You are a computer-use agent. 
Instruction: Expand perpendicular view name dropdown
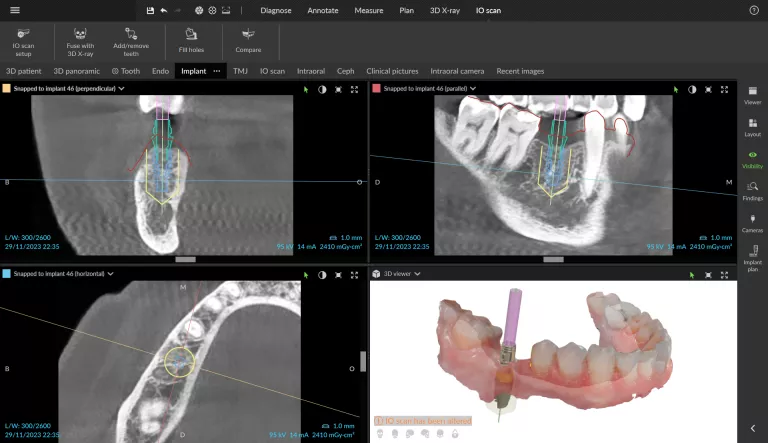pos(121,89)
